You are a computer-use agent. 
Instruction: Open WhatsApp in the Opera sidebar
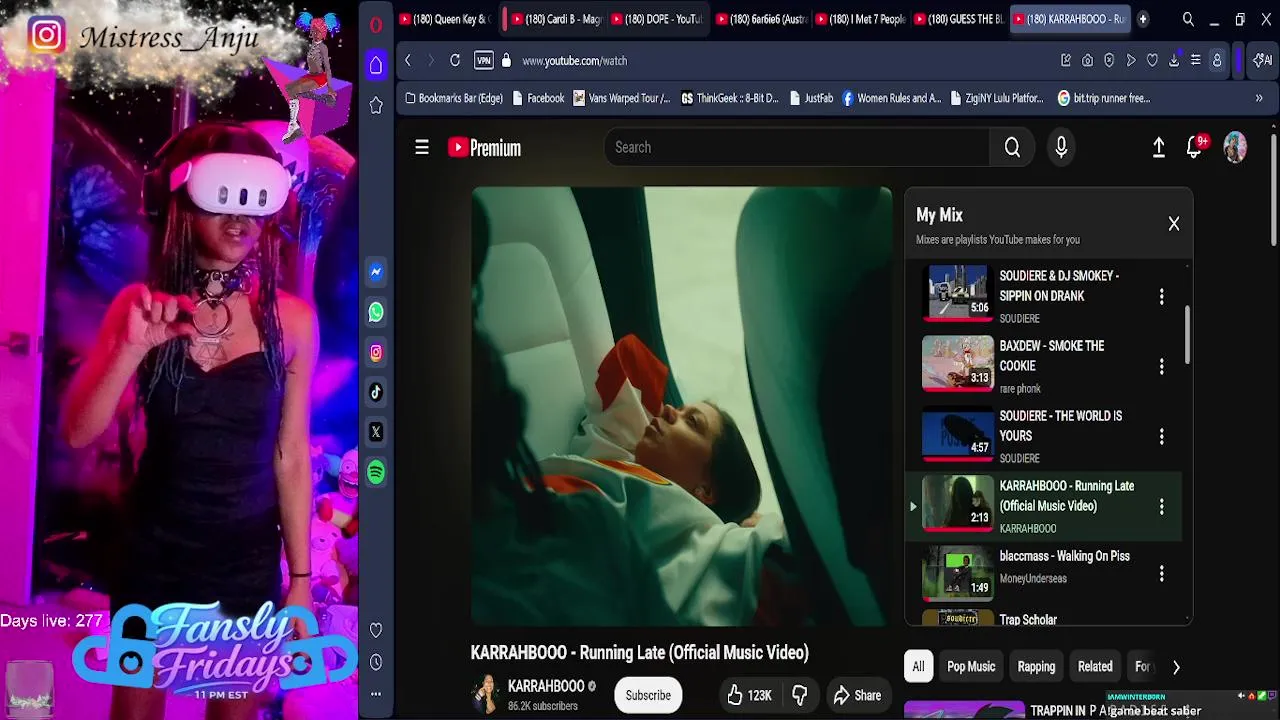point(376,312)
